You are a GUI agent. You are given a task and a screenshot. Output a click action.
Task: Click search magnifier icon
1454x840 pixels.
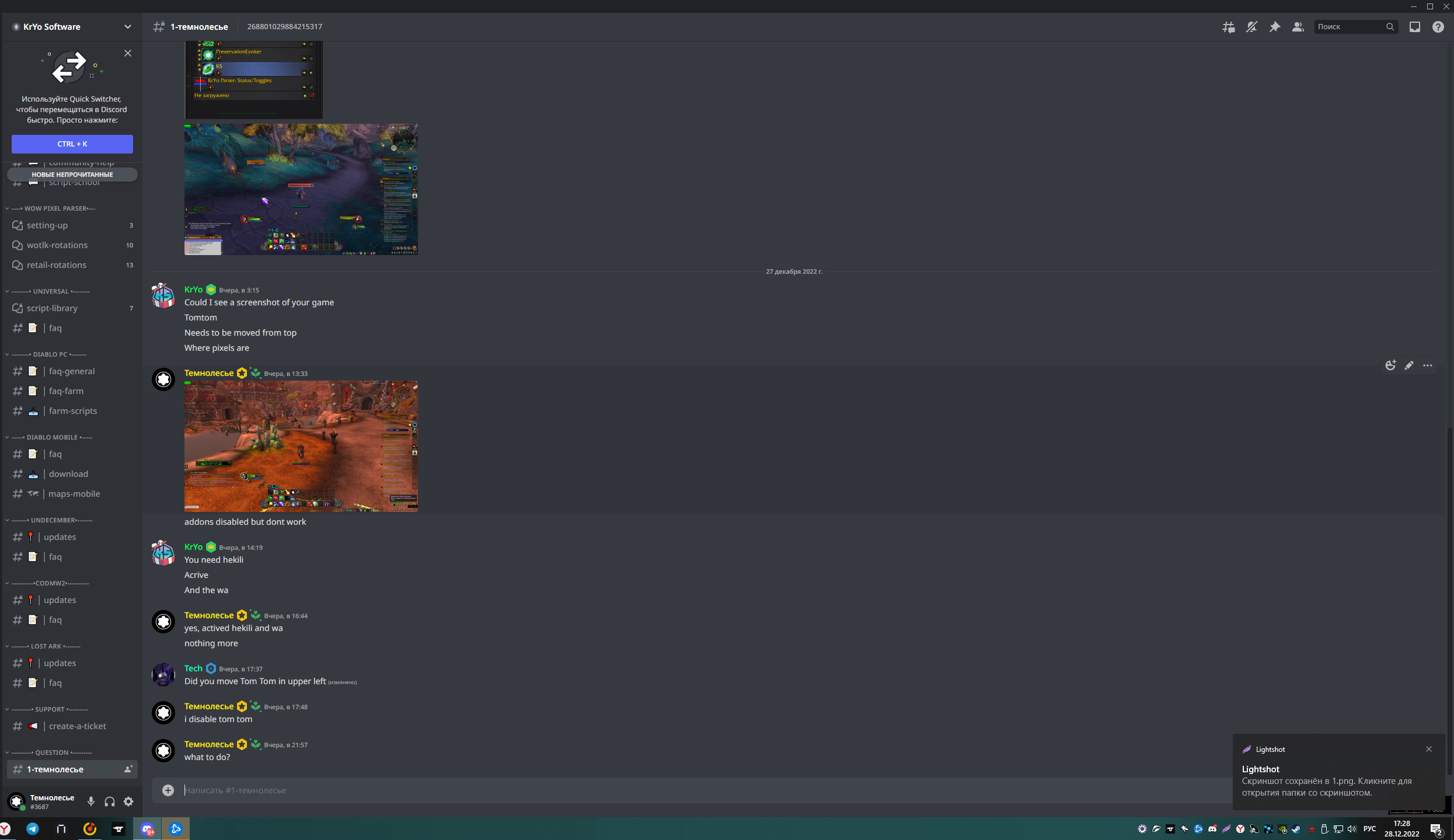tap(1390, 27)
